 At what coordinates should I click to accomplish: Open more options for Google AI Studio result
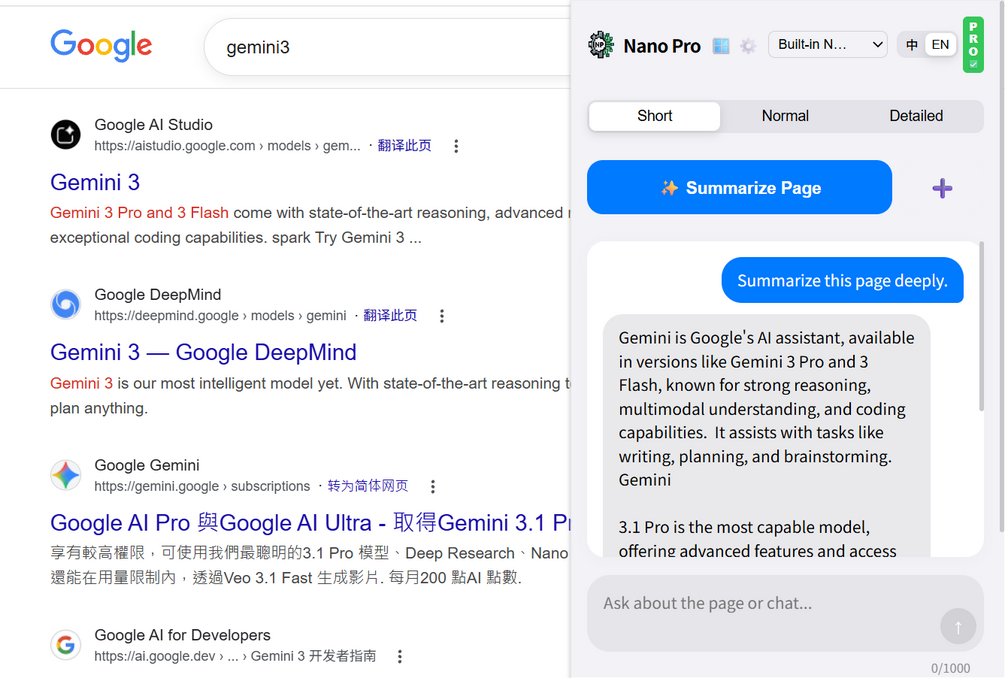click(456, 146)
